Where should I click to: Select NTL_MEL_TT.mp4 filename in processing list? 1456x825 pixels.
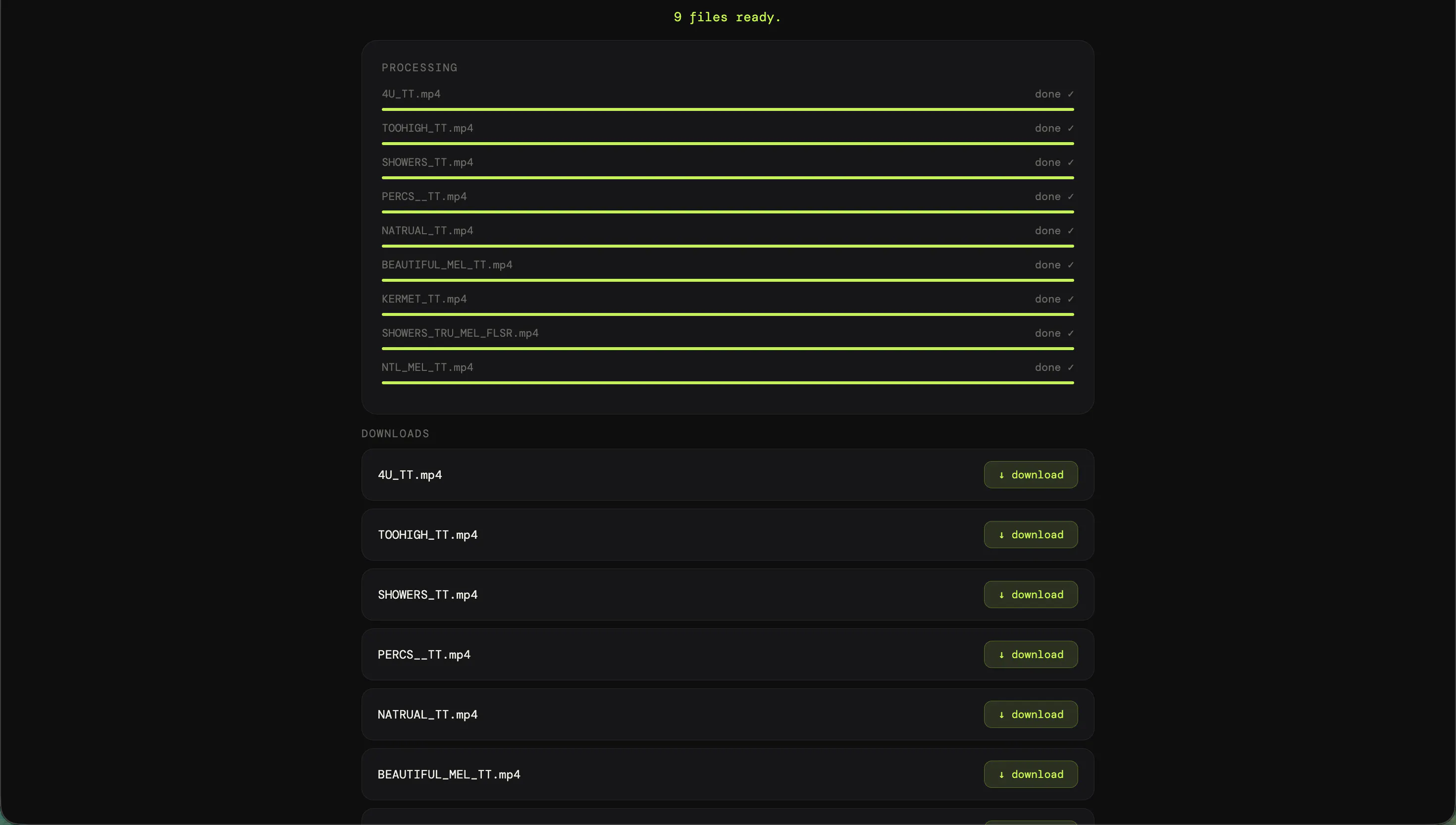427,367
